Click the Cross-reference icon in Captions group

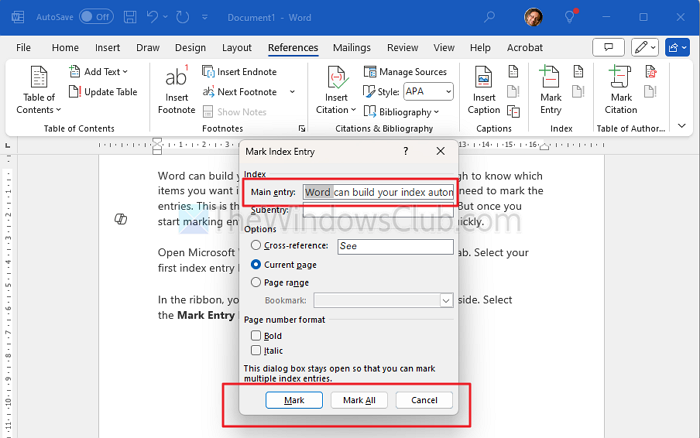click(513, 111)
